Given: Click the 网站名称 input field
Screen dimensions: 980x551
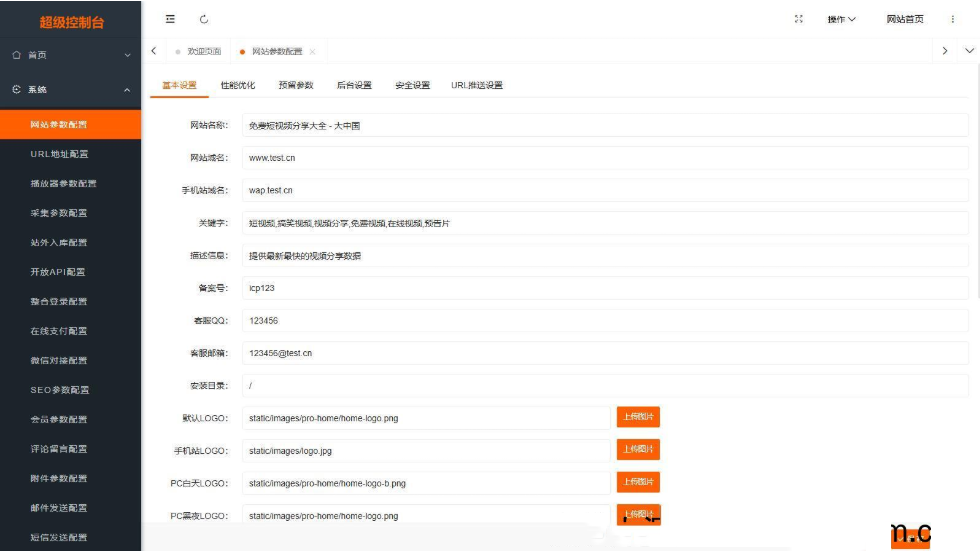Looking at the screenshot, I should click(x=605, y=126).
